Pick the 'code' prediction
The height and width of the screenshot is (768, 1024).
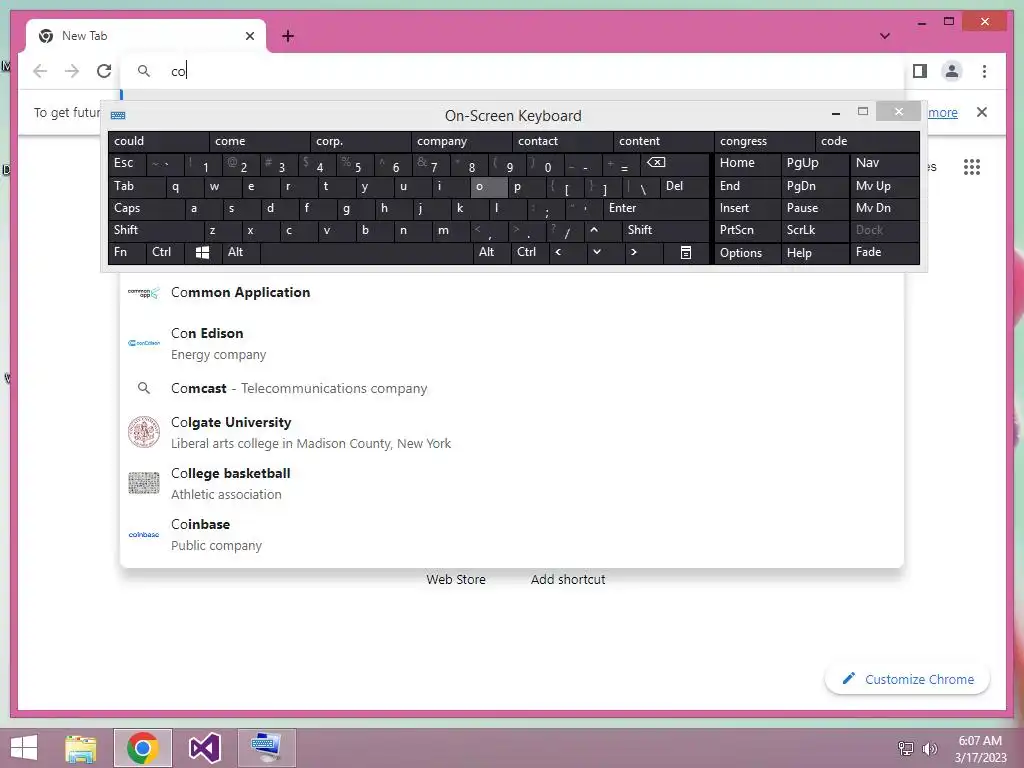click(867, 141)
